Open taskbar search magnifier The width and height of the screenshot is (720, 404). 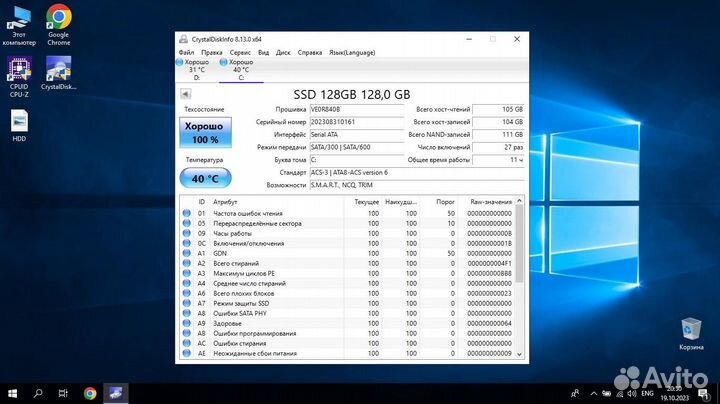(38, 393)
